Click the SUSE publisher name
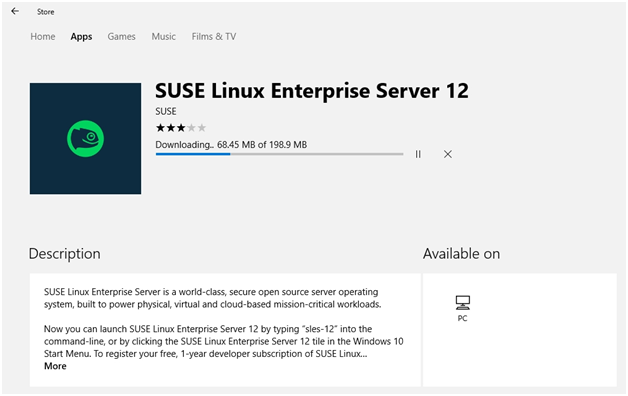628x396 pixels. pyautogui.click(x=166, y=111)
